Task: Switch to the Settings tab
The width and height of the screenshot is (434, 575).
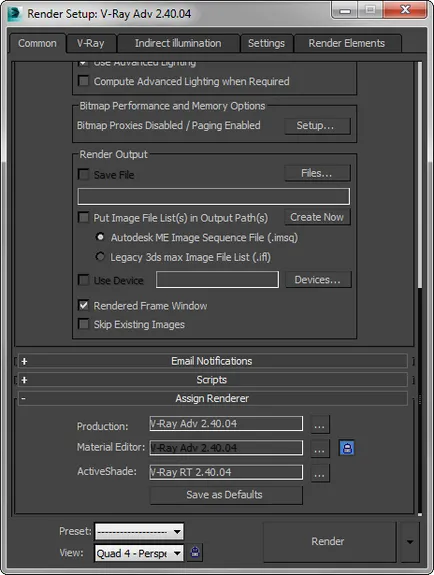Action: point(266,43)
